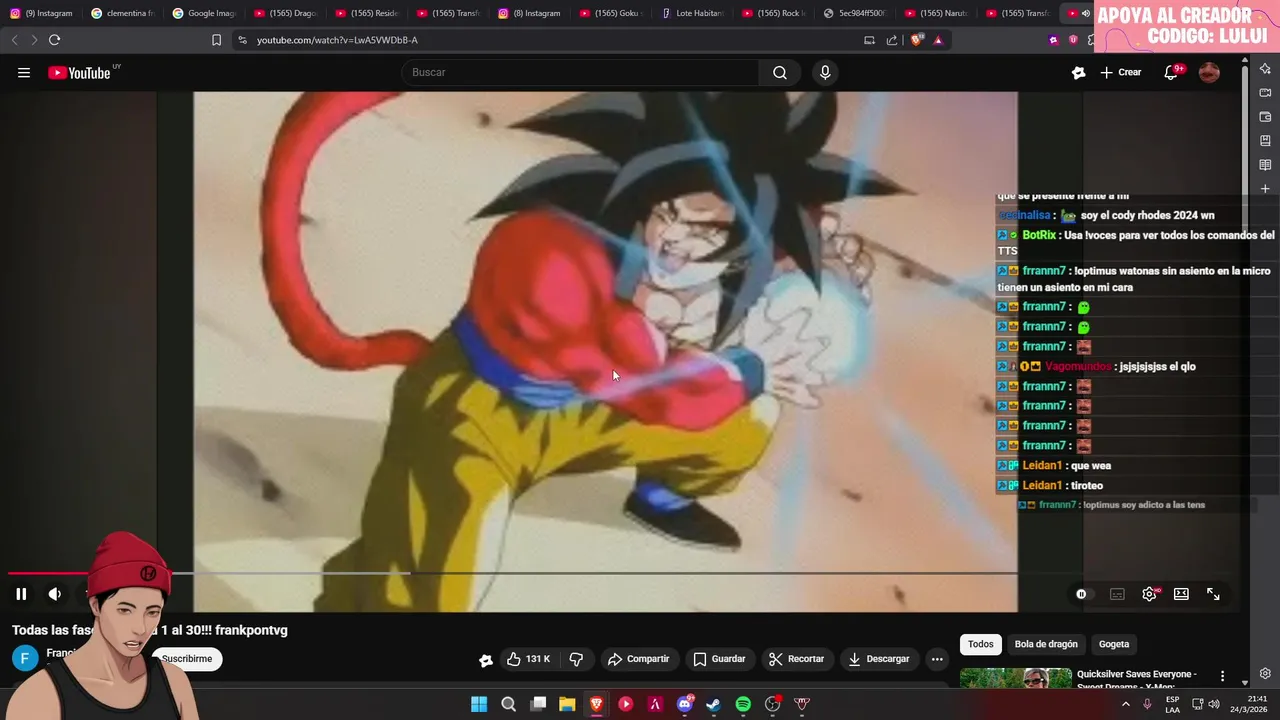Open the account avatar menu
Viewport: 1280px width, 720px height.
(x=1209, y=72)
